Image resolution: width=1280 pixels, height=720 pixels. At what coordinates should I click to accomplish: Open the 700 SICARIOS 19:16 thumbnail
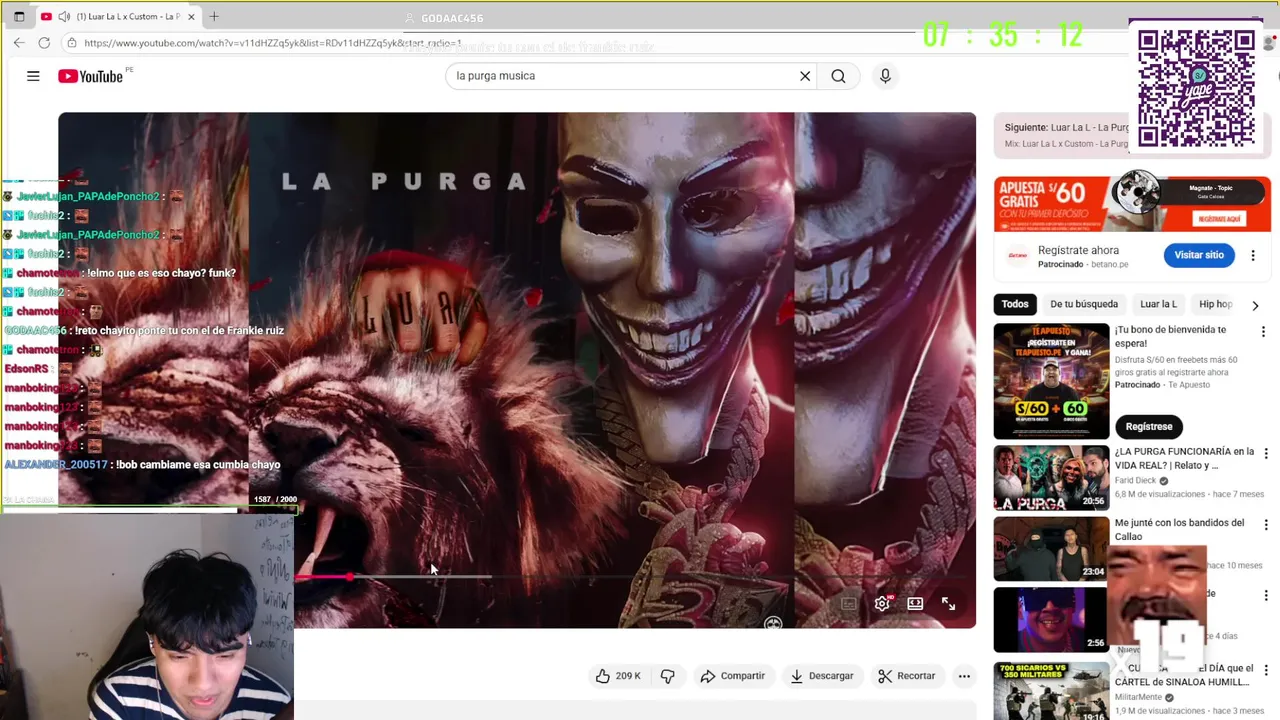point(1051,691)
